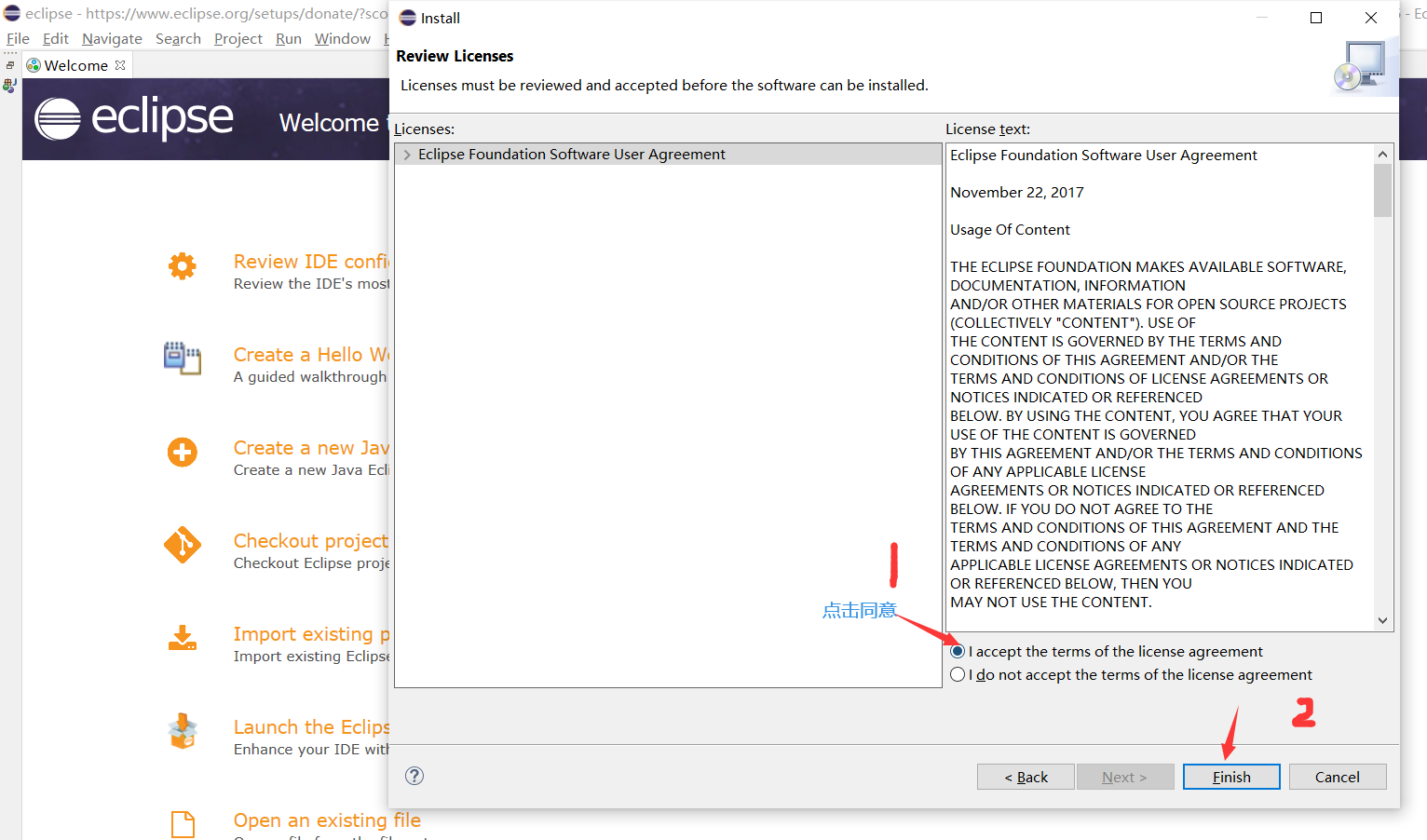Open the Navigate menu

pos(112,38)
